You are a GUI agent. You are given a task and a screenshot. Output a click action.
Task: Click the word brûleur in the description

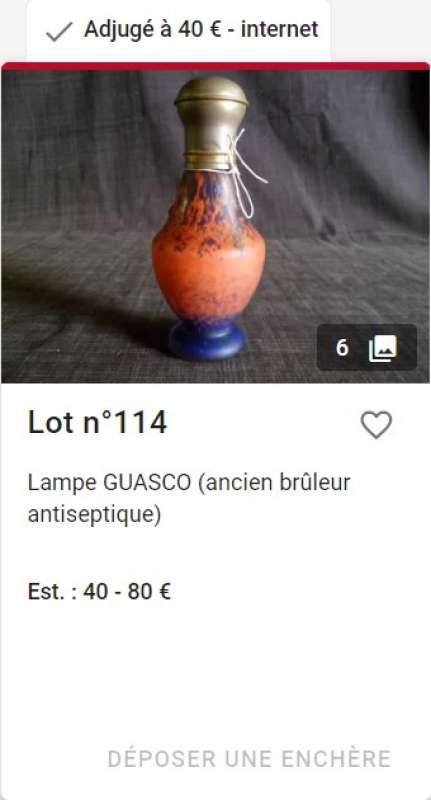point(315,483)
